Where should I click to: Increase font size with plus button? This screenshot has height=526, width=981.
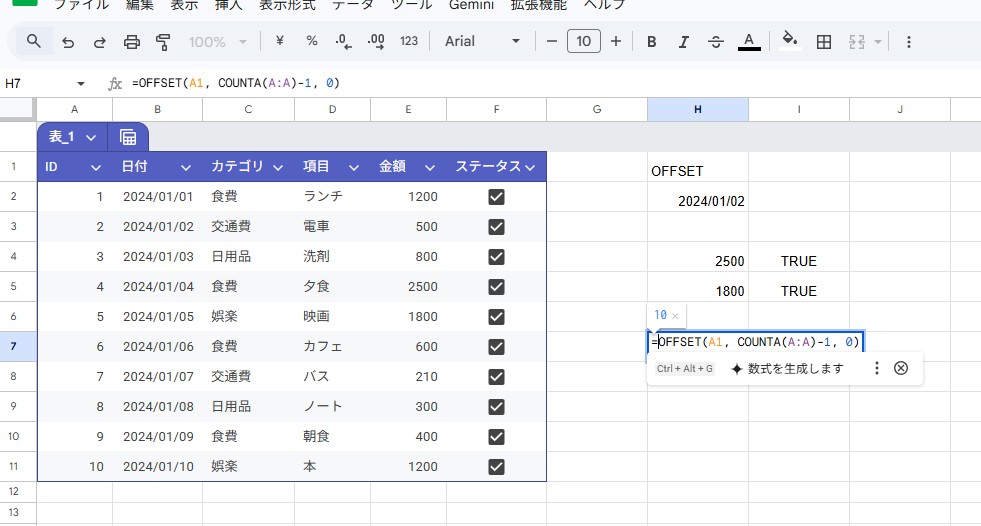[616, 42]
